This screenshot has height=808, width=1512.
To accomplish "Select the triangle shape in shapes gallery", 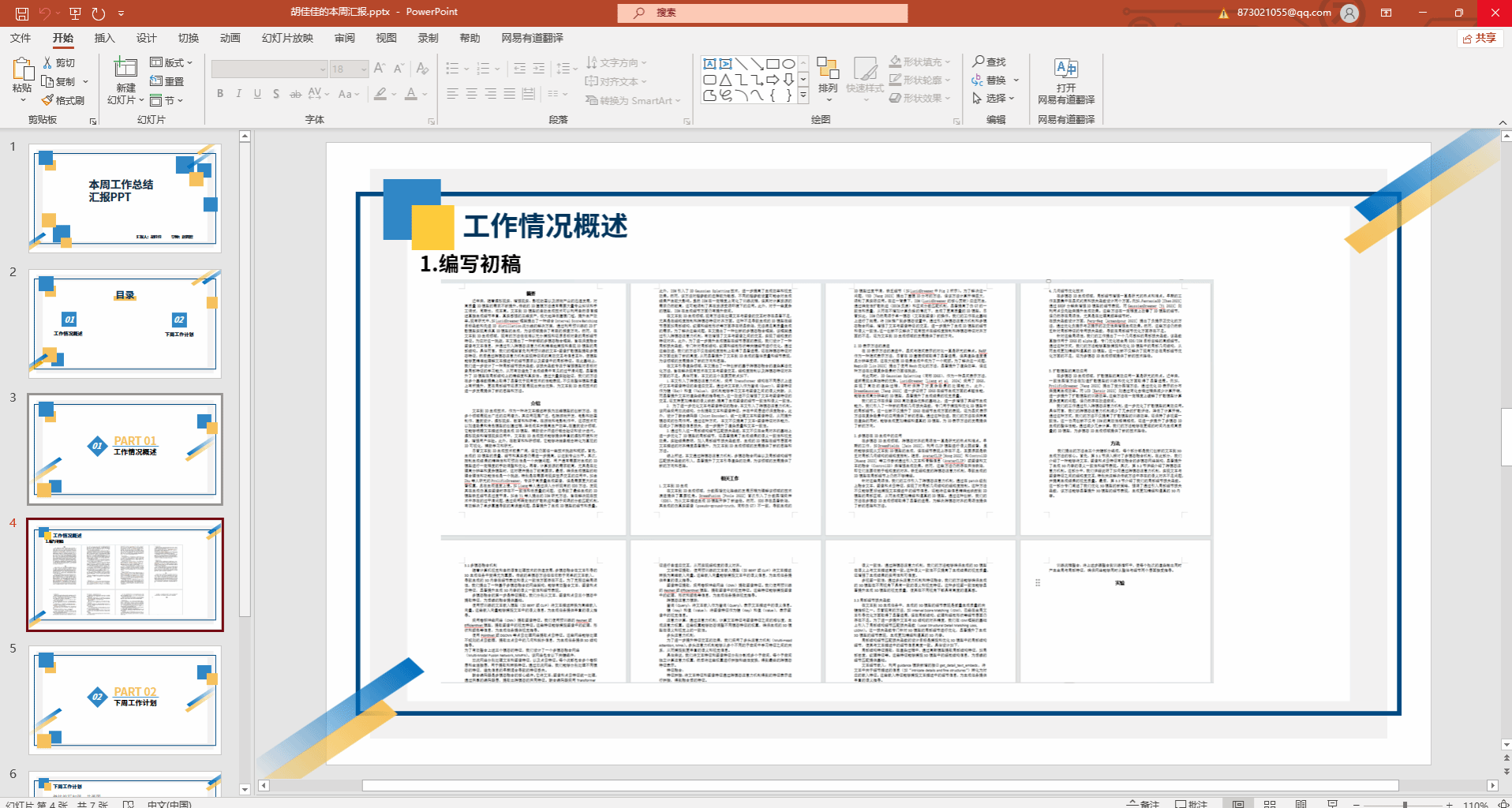I will 725,80.
